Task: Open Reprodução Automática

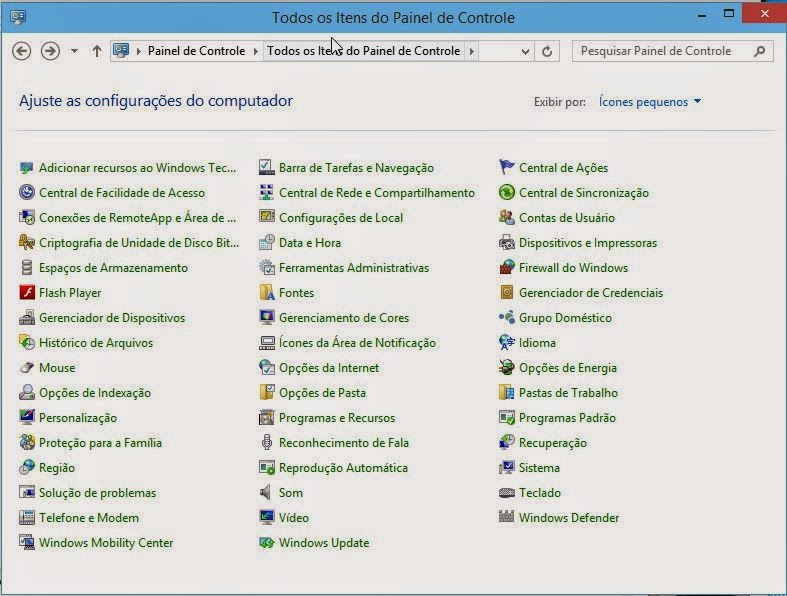Action: pyautogui.click(x=343, y=467)
